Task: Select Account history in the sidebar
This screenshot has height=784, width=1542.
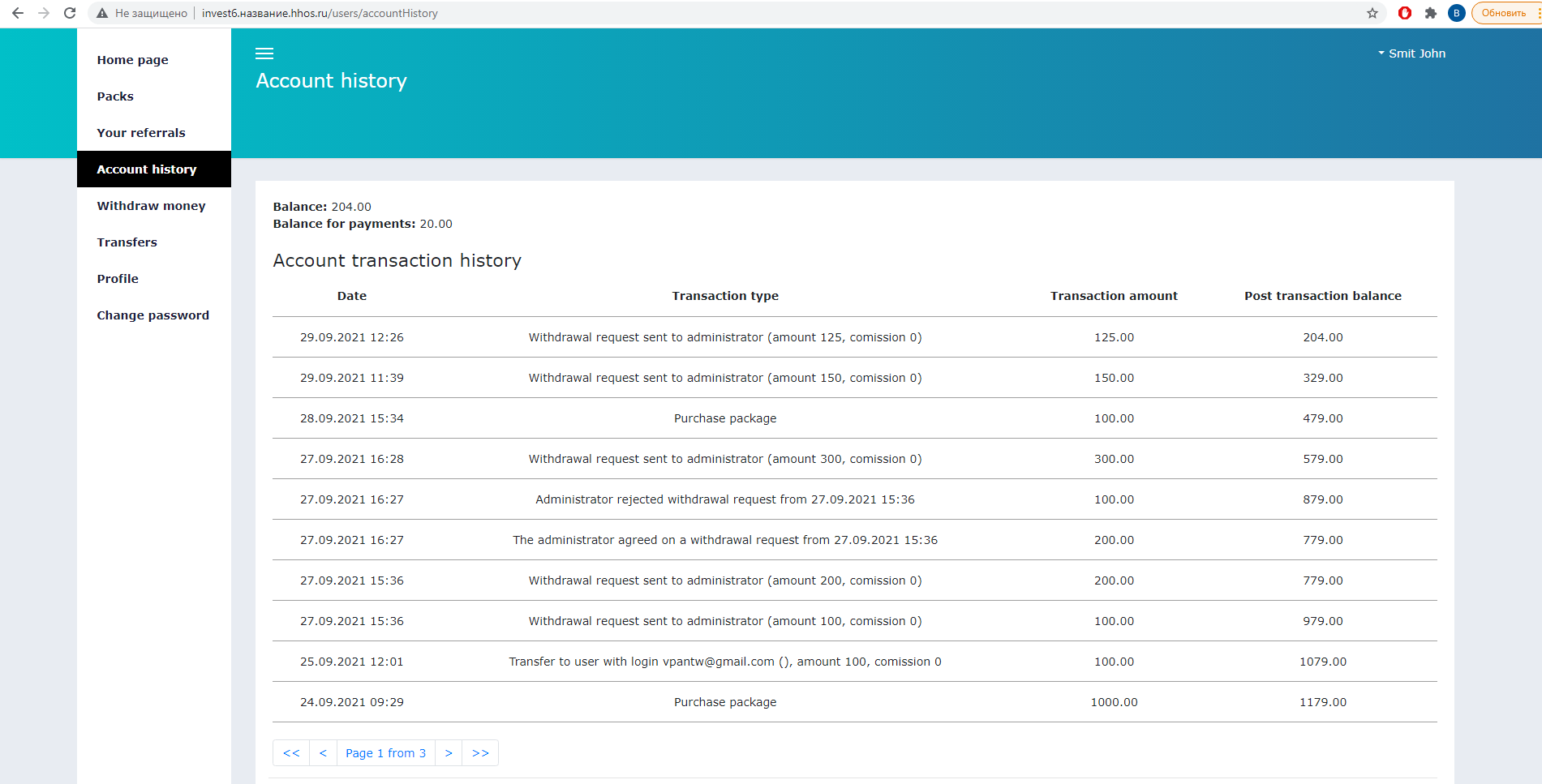Action: pos(154,169)
